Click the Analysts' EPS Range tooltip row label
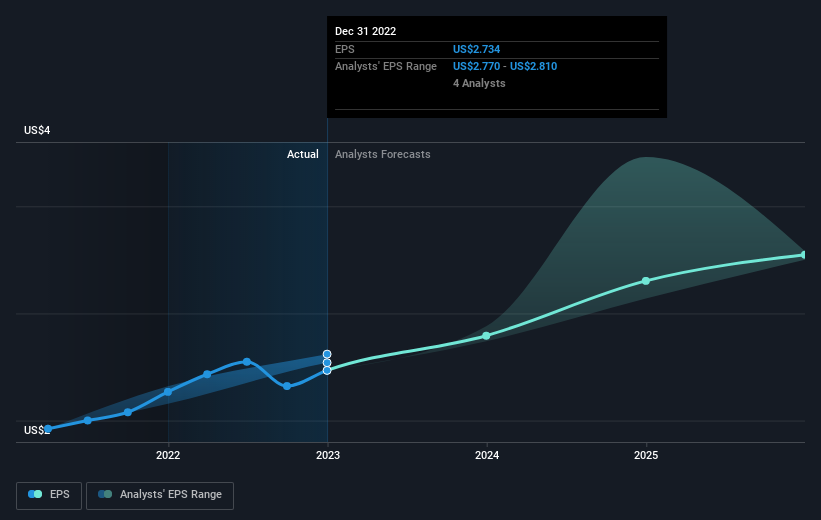Viewport: 821px width, 520px height. pos(386,67)
